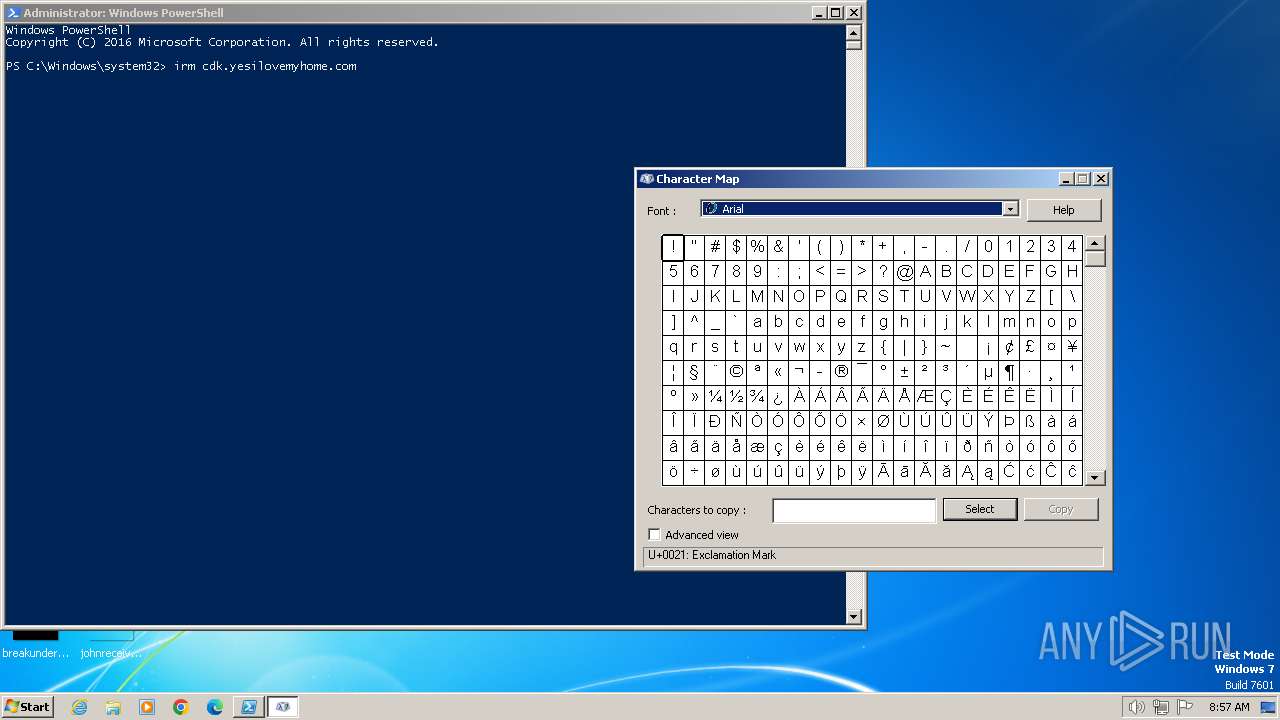The width and height of the screenshot is (1280, 720).
Task: Click the Select button in Character Map
Action: click(980, 510)
